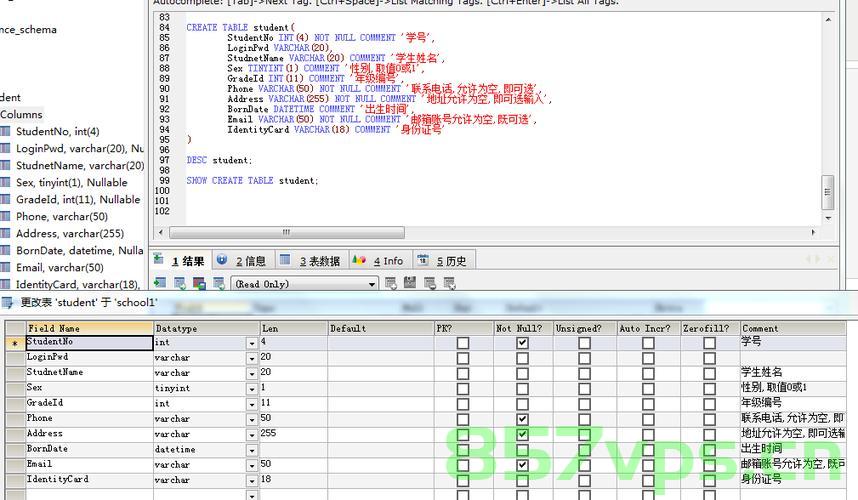This screenshot has width=858, height=500.
Task: Click the red-blue result toolbar icon
Action: click(199, 283)
